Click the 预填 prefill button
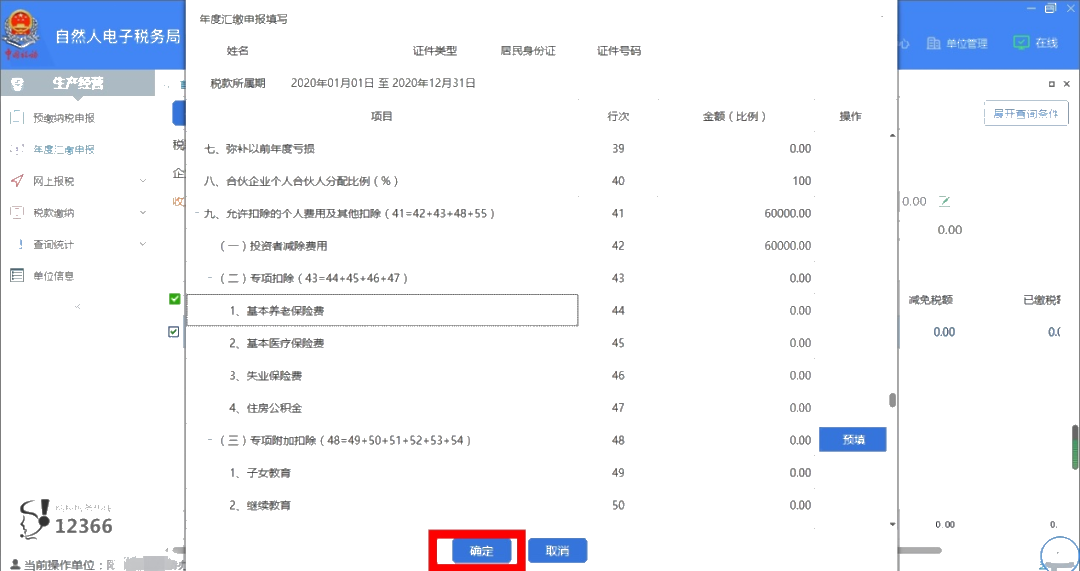This screenshot has width=1080, height=571. coord(853,440)
